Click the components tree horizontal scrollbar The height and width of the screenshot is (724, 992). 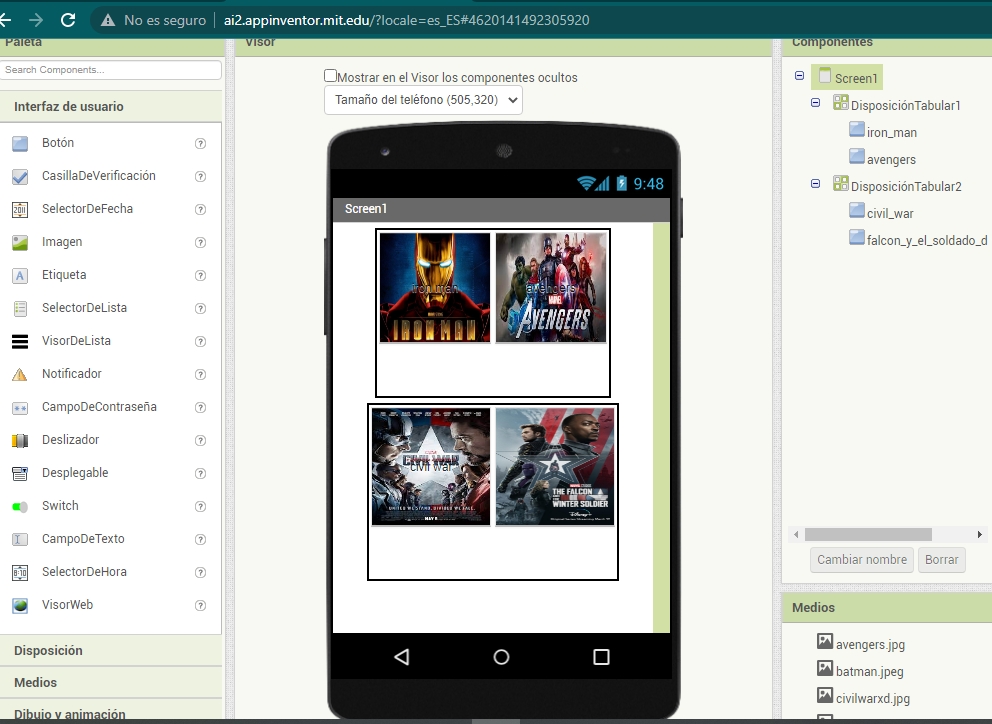868,534
